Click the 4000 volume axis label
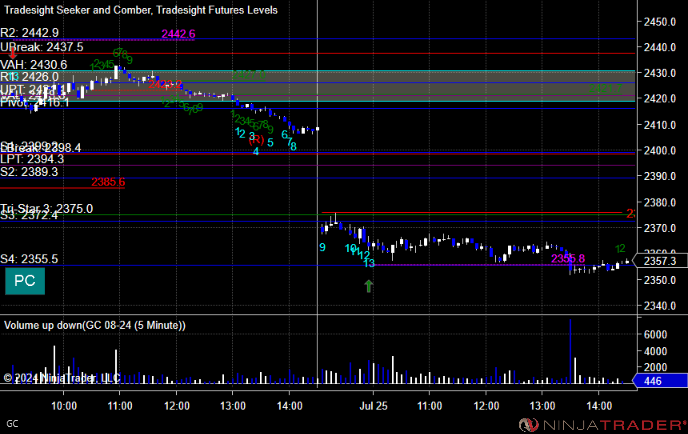This screenshot has height=434, width=688. [655, 351]
